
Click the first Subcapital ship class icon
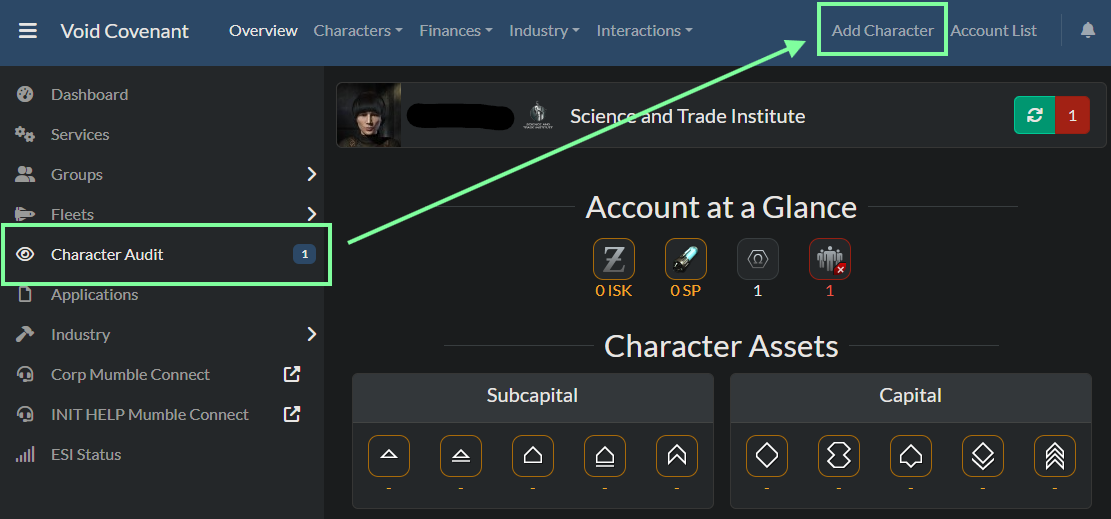click(x=389, y=456)
